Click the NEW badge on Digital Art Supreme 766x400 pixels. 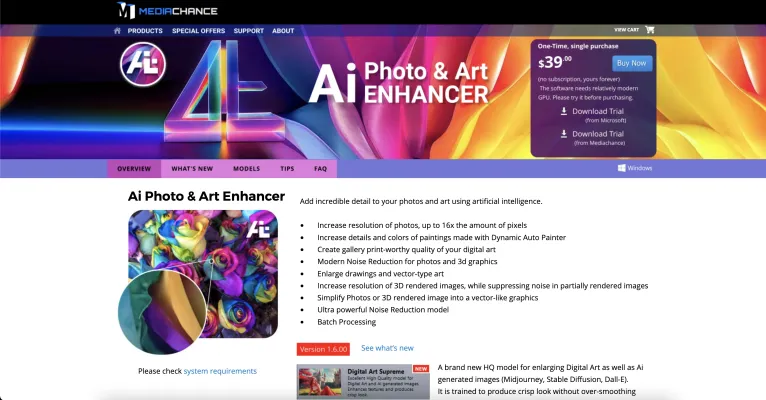pyautogui.click(x=421, y=369)
